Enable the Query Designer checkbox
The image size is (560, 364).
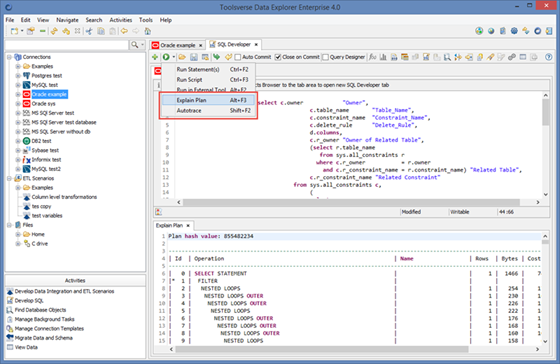(x=325, y=57)
